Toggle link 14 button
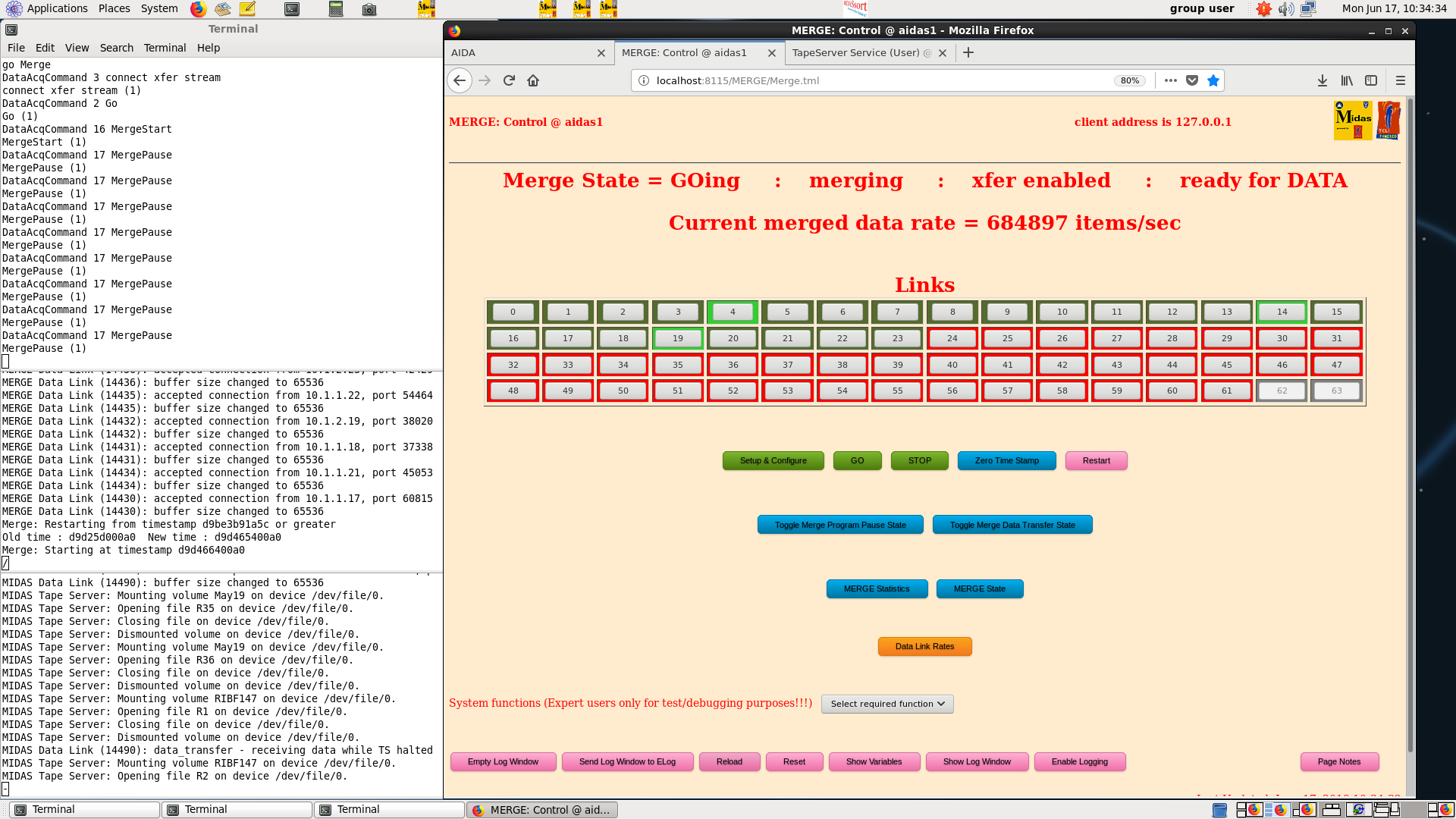1456x819 pixels. 1282,312
